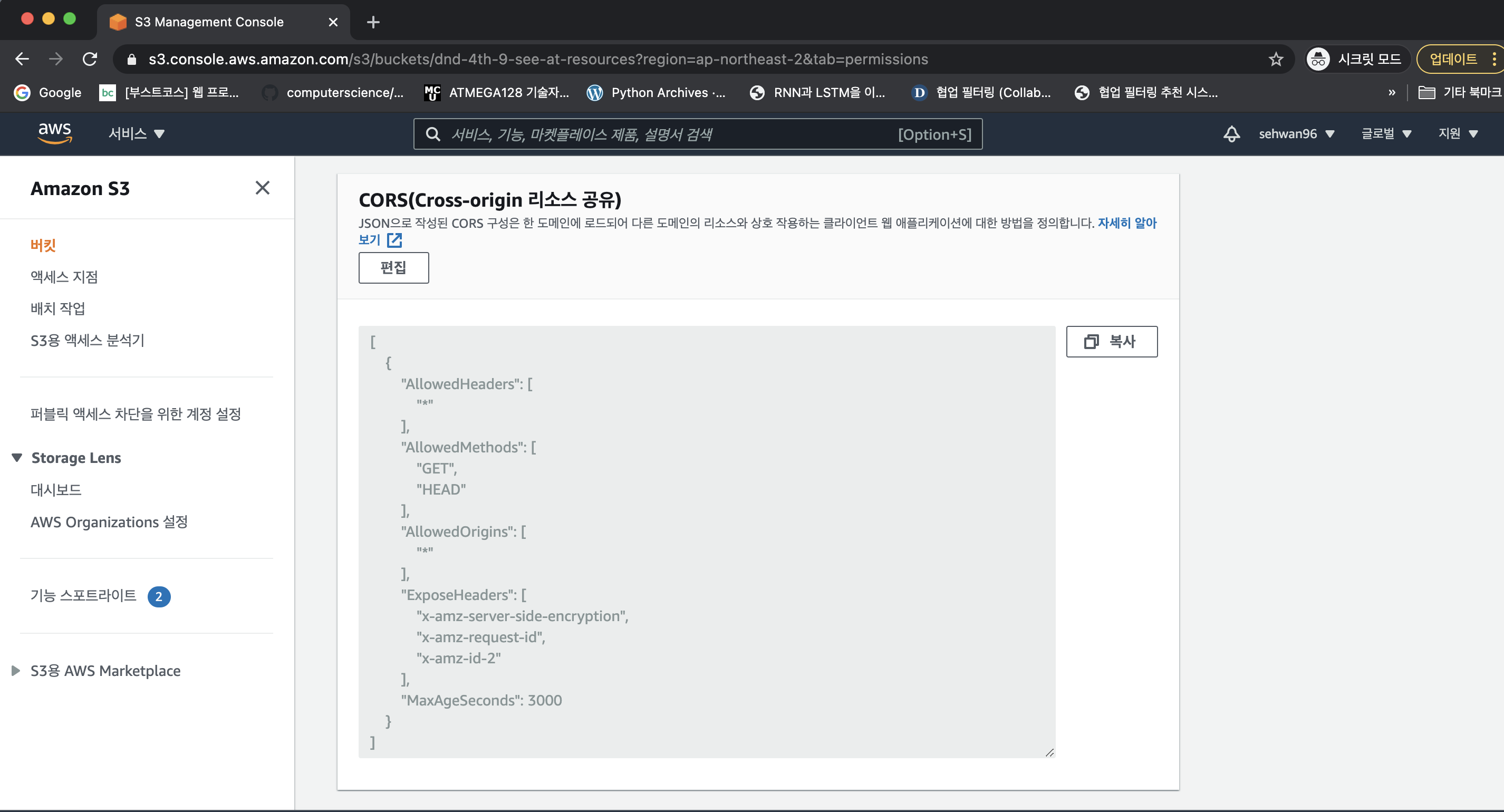Click the AWS logo home icon

(x=55, y=134)
